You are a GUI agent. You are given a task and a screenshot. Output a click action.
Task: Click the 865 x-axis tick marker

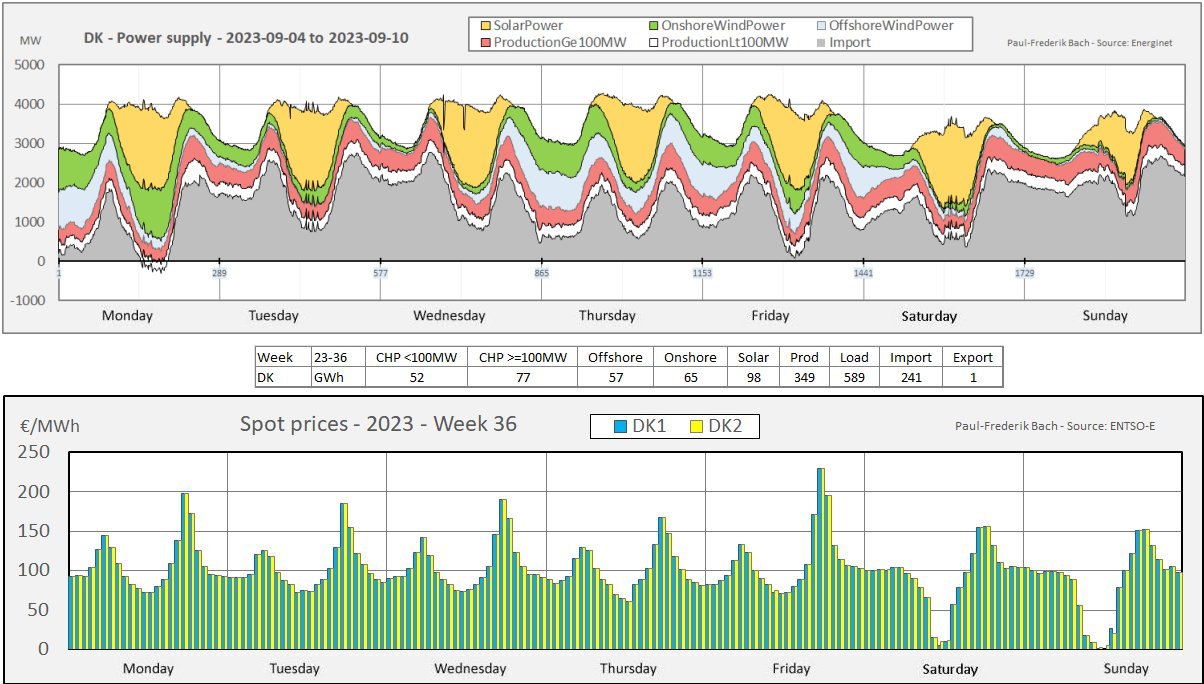point(542,273)
